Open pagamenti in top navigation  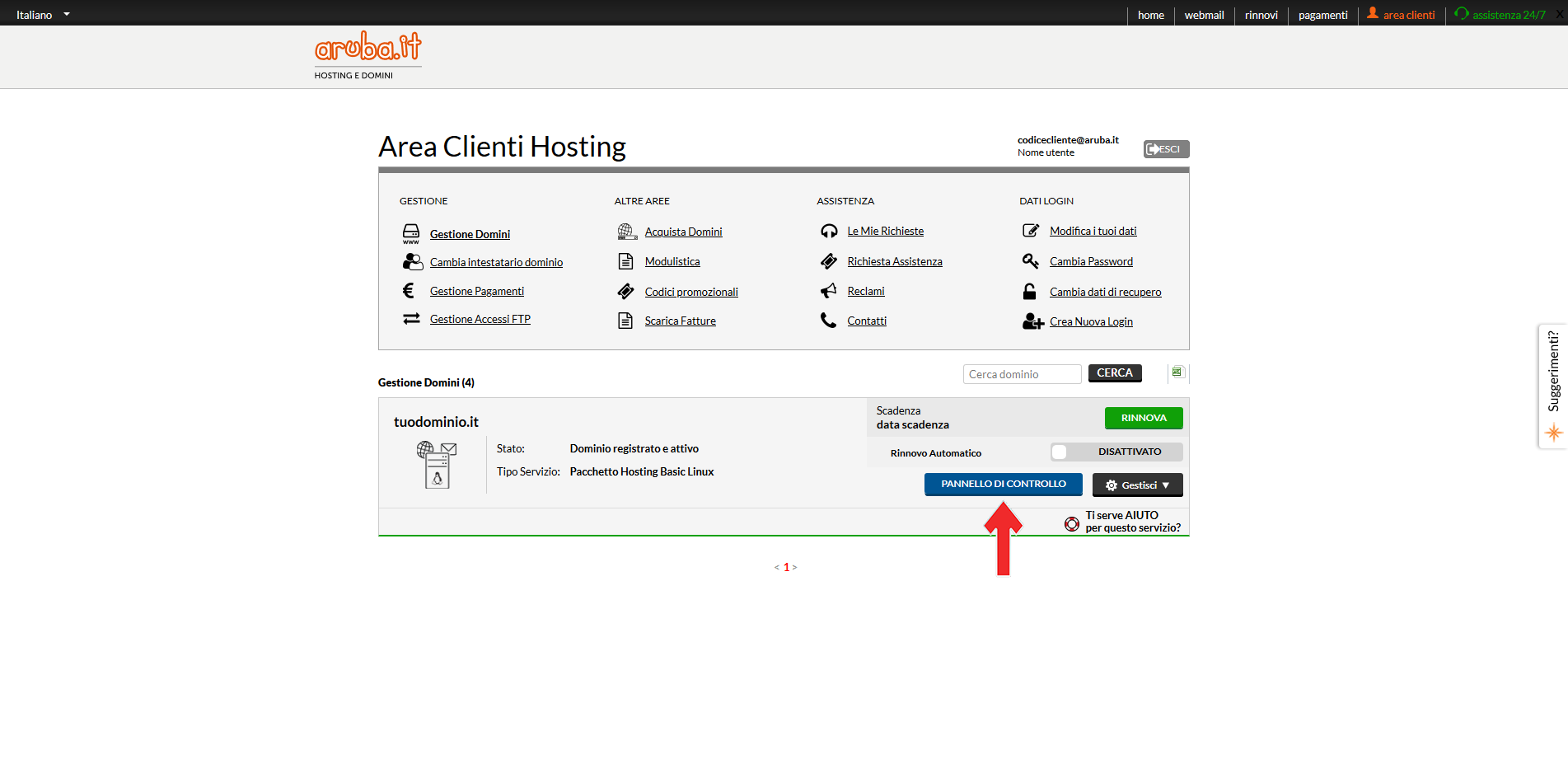[x=1322, y=15]
